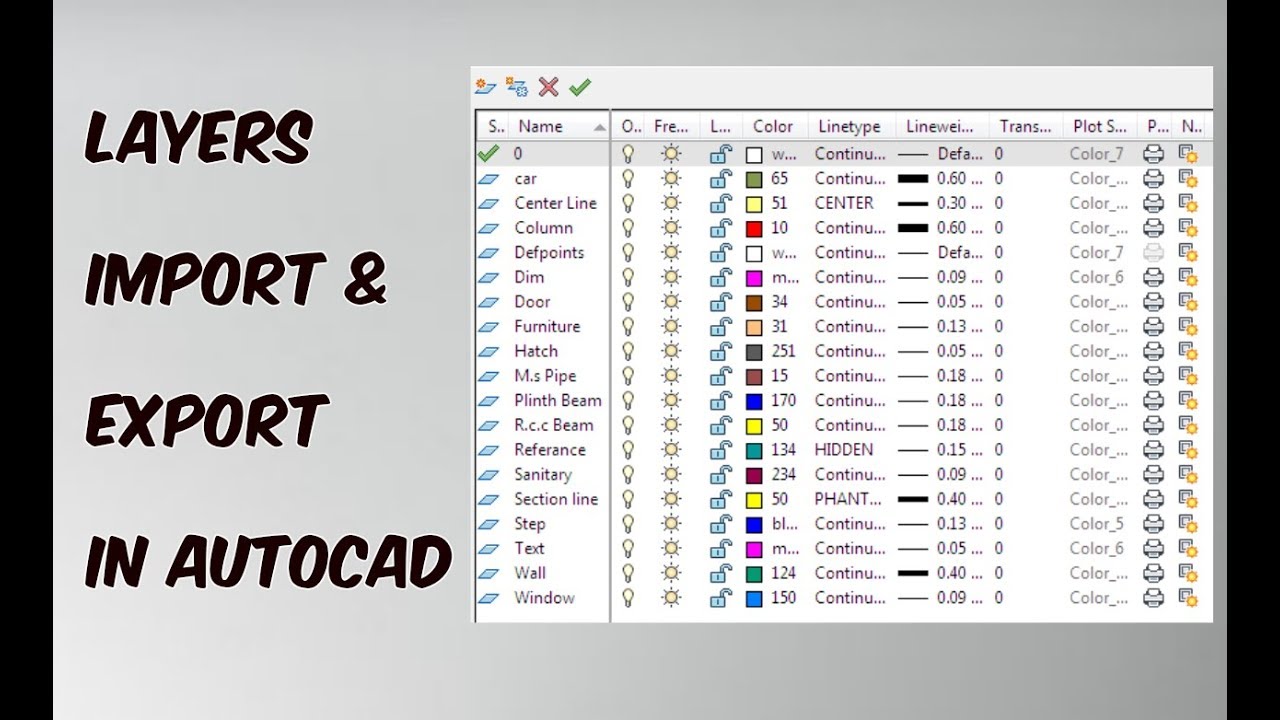
Task: Lock the Sanitary layer padlock
Action: pos(720,474)
